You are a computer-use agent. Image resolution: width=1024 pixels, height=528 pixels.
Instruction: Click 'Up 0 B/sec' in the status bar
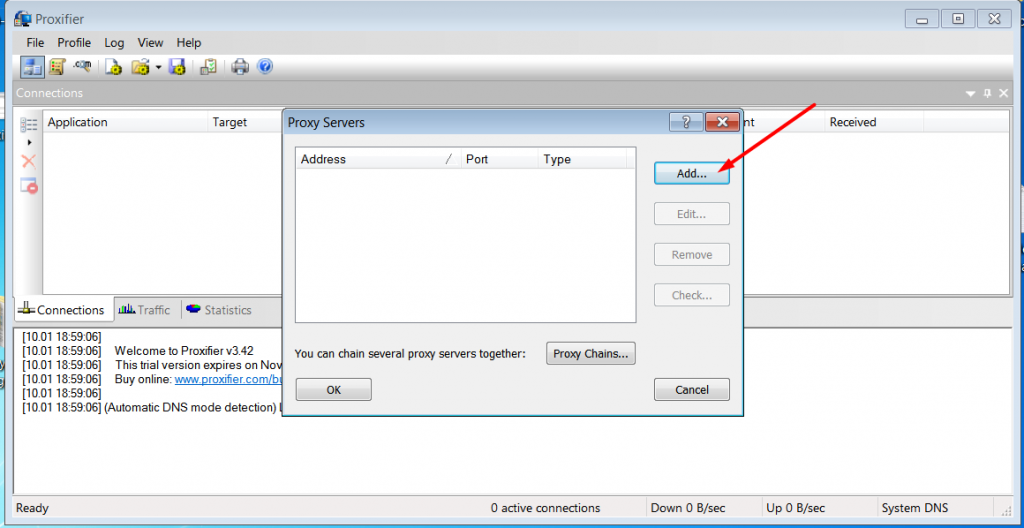click(x=796, y=508)
